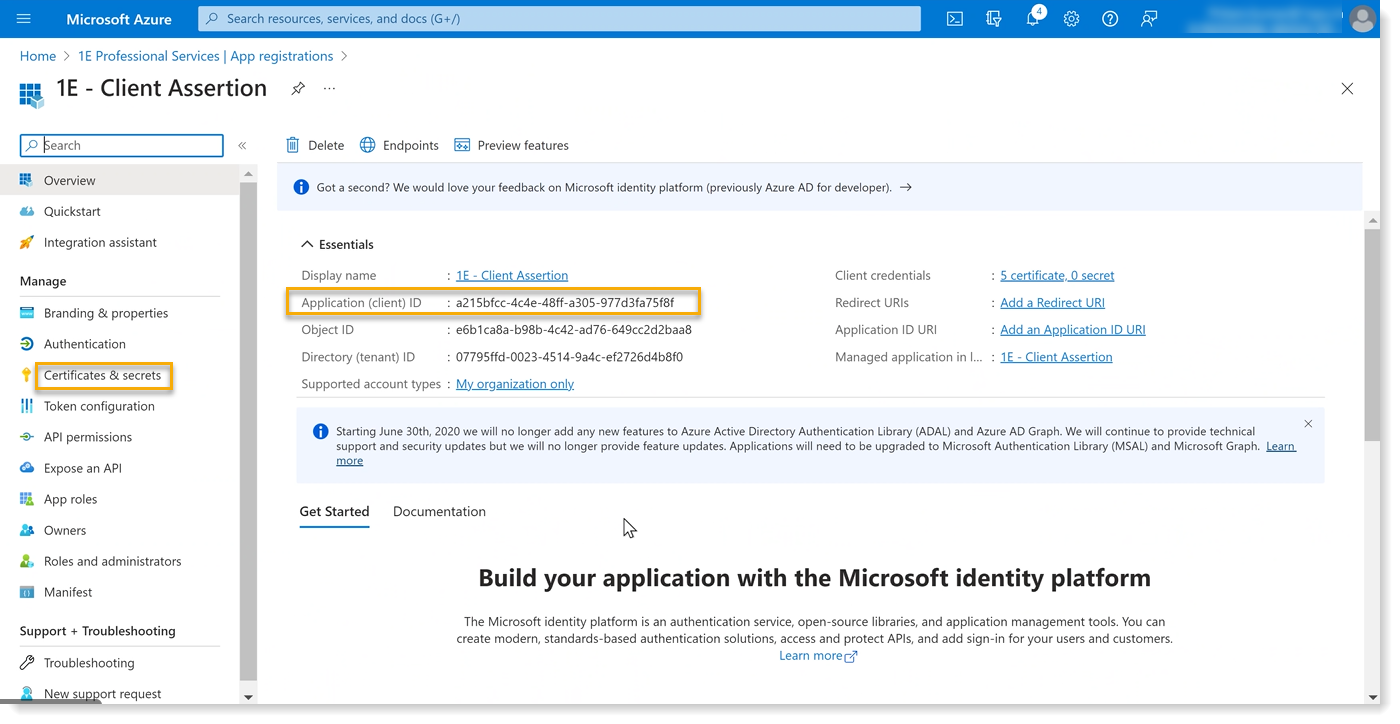Open the Cloud Shell icon in top bar
This screenshot has width=1400, height=724.
click(x=955, y=19)
